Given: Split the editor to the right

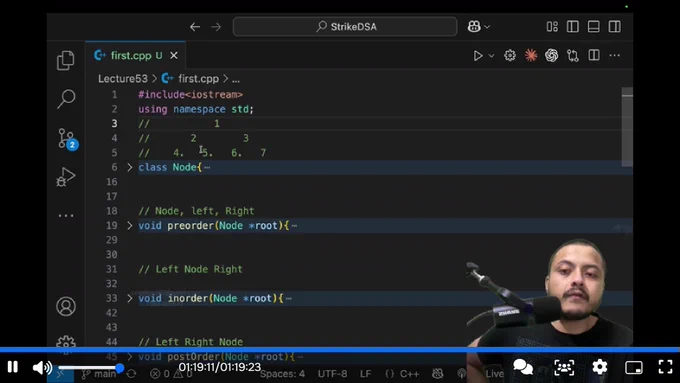Looking at the screenshot, I should pyautogui.click(x=594, y=55).
